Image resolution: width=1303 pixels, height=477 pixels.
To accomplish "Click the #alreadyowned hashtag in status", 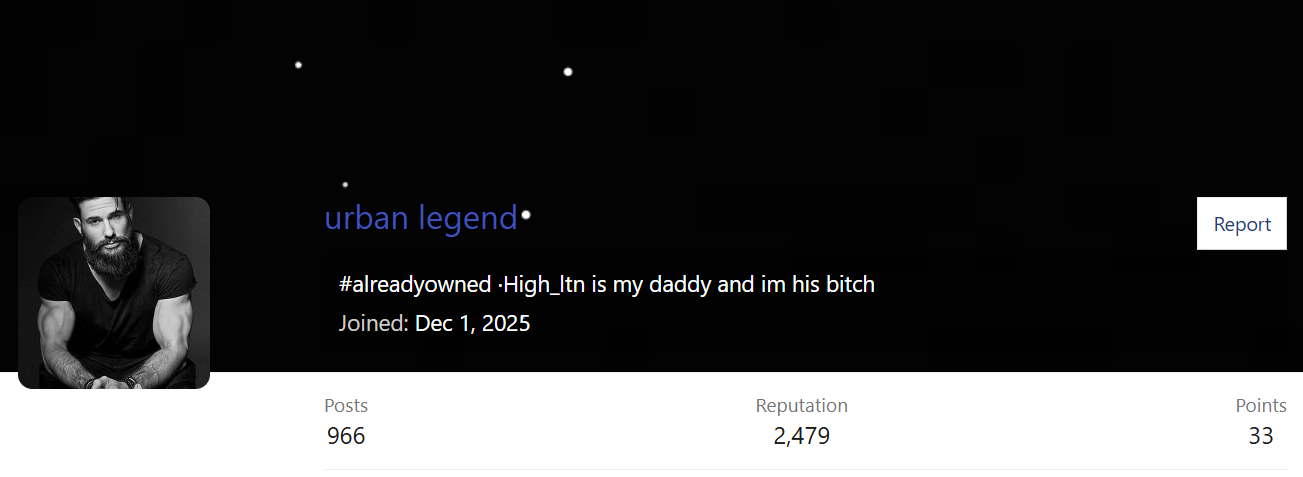I will click(415, 284).
